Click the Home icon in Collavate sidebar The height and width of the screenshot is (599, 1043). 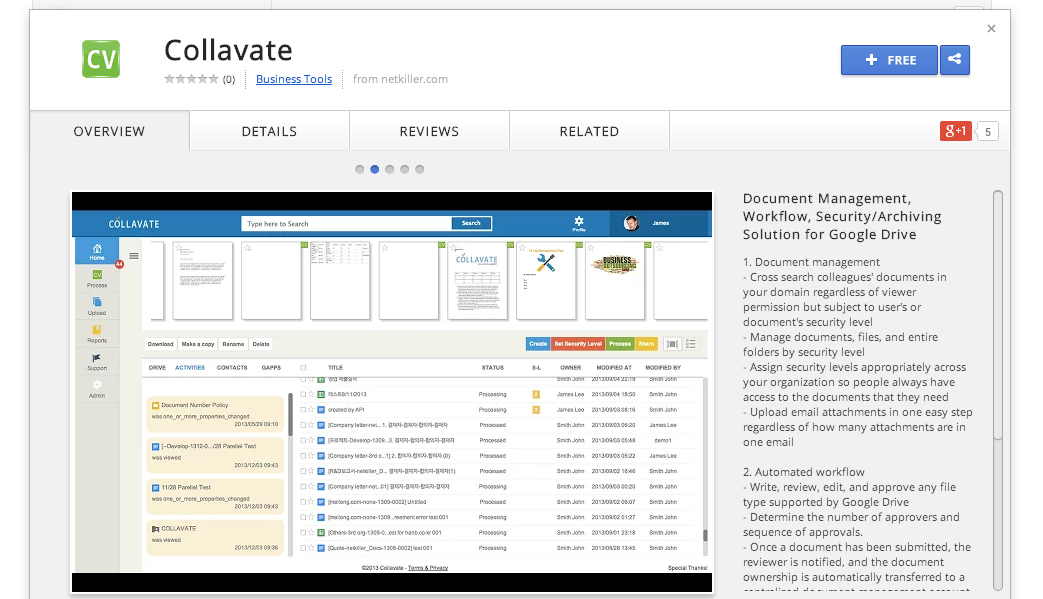tap(97, 251)
